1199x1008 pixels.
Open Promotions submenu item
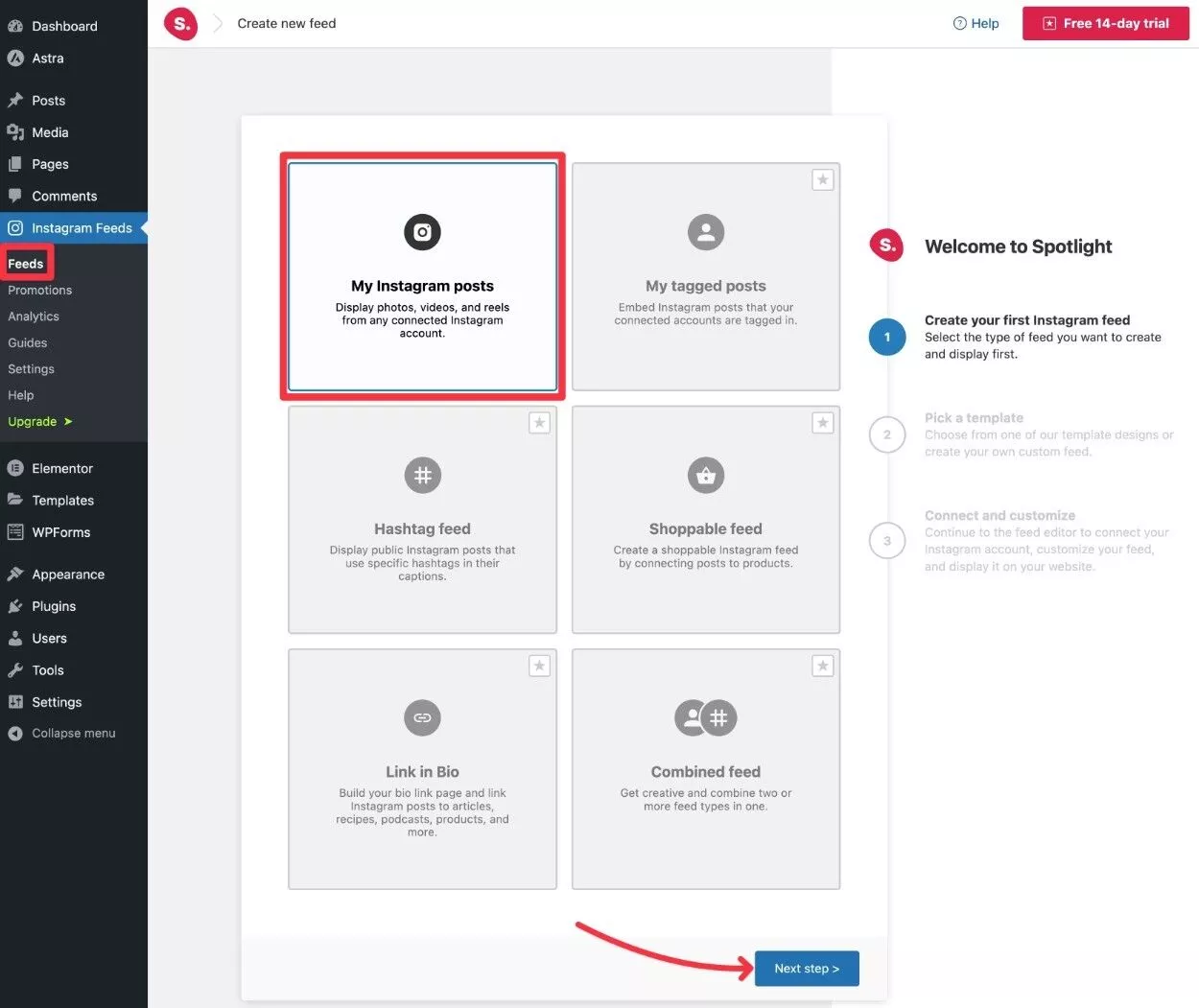(40, 290)
